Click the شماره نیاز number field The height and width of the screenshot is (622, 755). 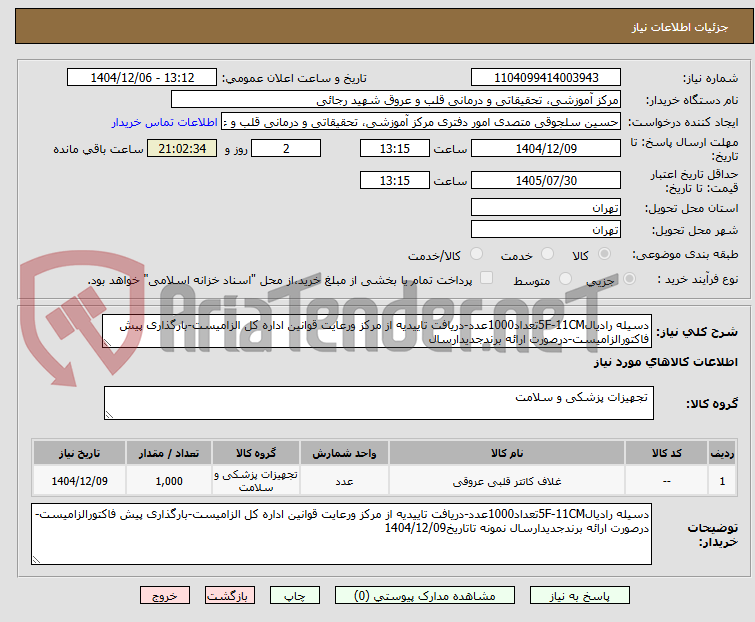point(546,78)
